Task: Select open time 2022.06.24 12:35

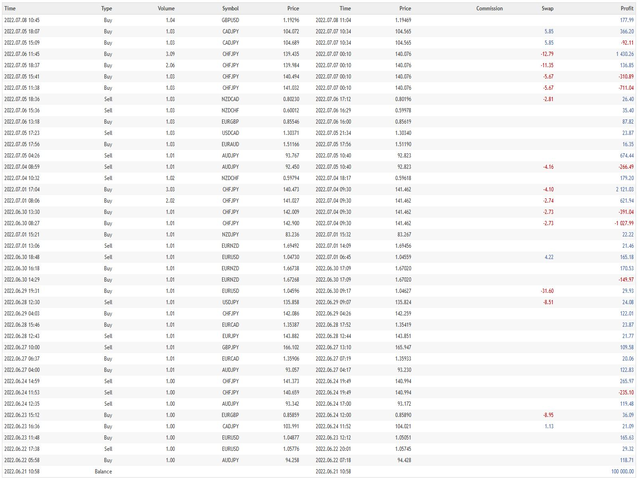Action: tap(22, 404)
